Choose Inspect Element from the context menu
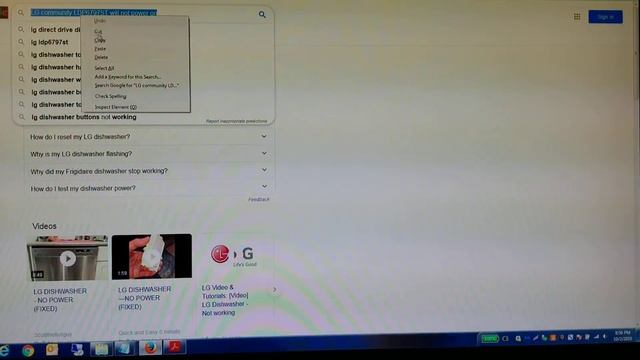The width and height of the screenshot is (640, 360). pos(116,107)
